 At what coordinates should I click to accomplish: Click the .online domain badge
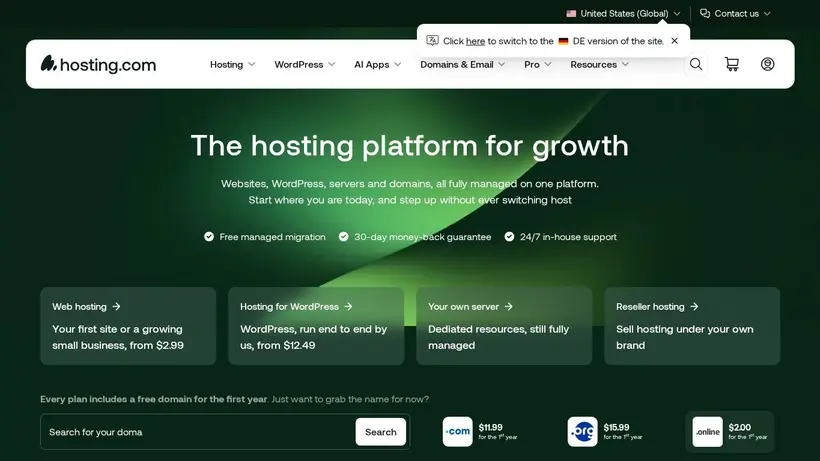(x=708, y=432)
